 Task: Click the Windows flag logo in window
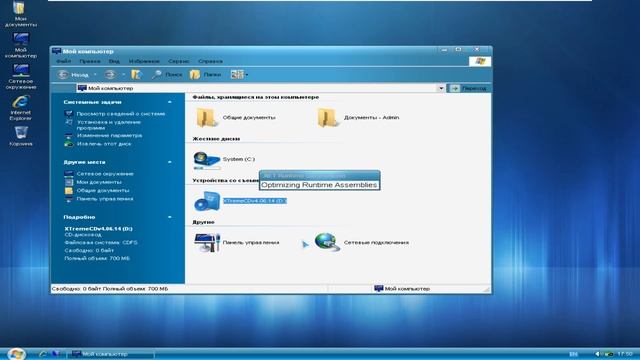(480, 61)
